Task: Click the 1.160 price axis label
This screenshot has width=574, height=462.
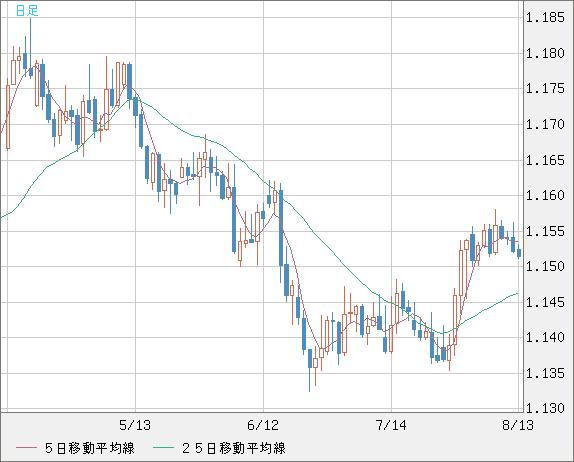Action: click(545, 195)
